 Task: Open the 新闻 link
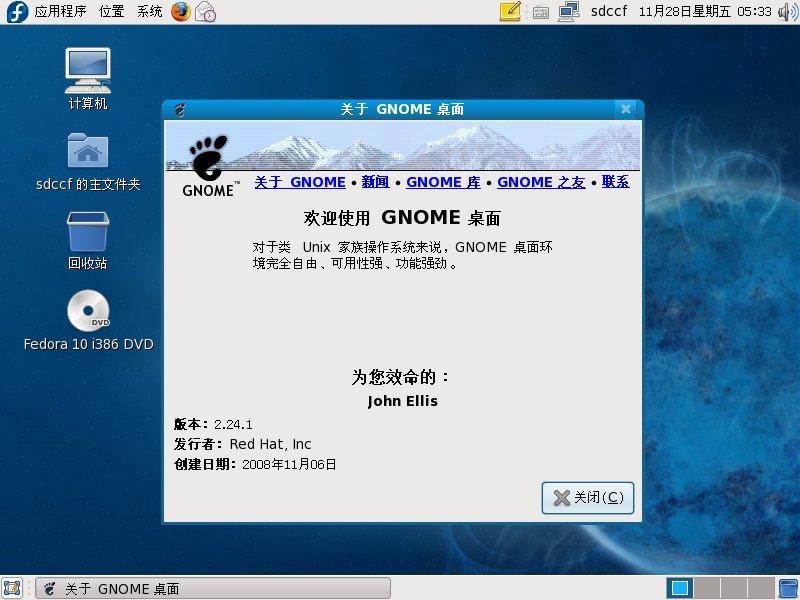[375, 182]
